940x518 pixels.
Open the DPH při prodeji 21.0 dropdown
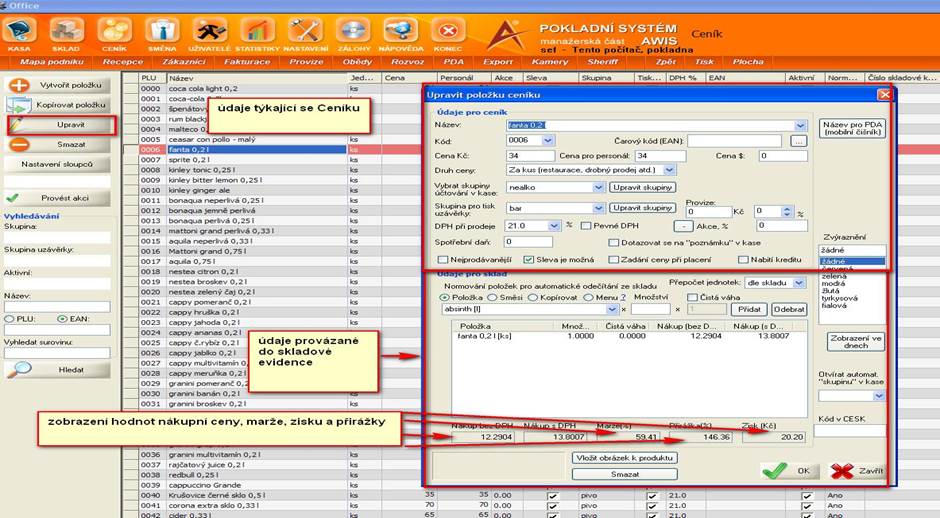[x=553, y=226]
